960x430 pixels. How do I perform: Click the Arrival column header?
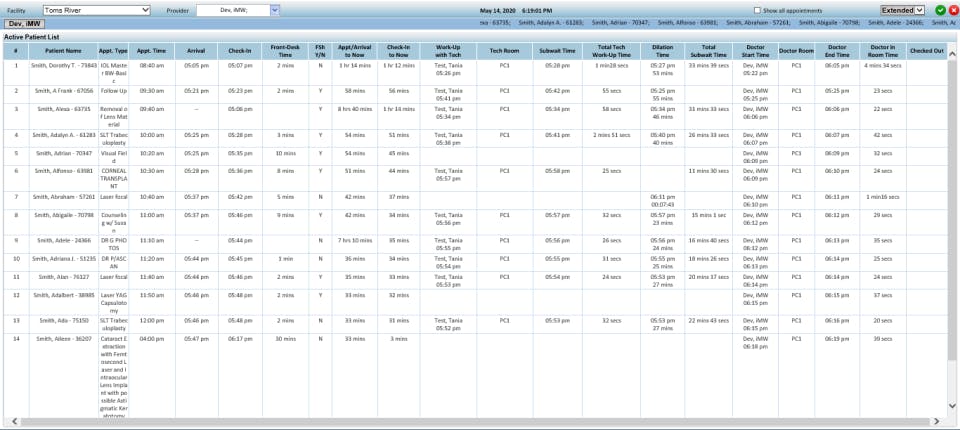coord(197,51)
